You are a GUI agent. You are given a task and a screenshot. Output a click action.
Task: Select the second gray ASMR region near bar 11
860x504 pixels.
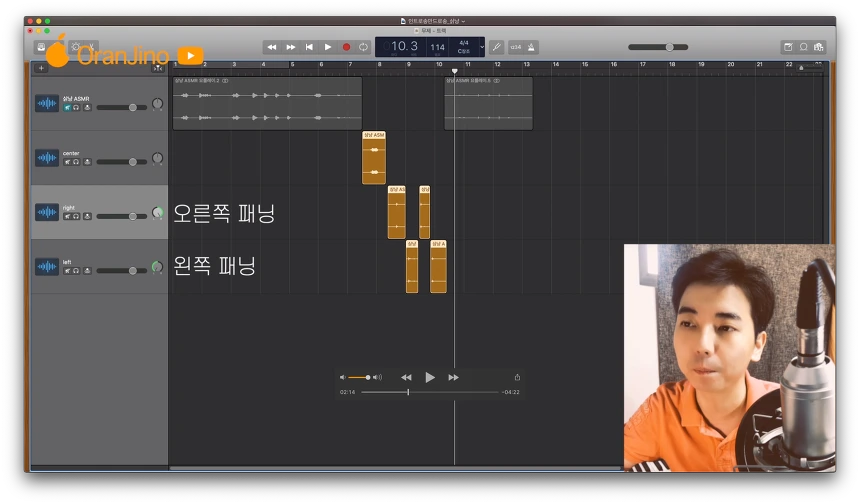pos(488,103)
